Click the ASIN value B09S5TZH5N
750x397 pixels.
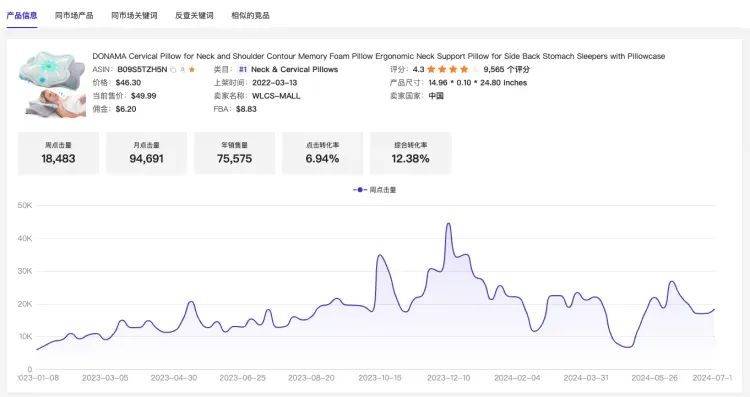(142, 69)
